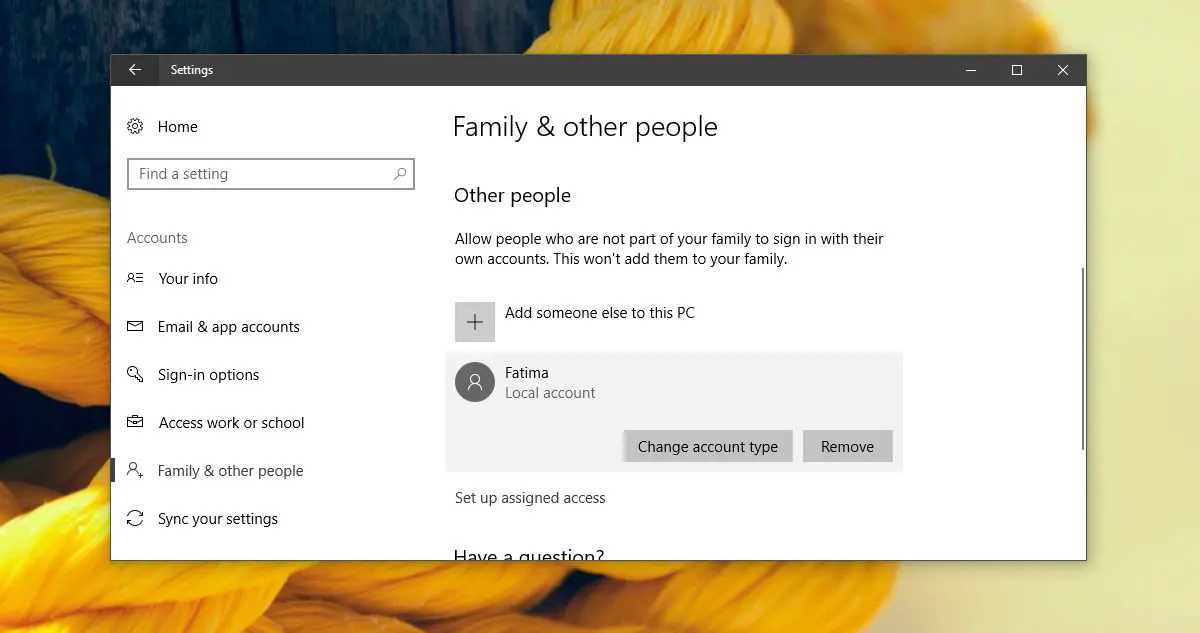Open Sync your settings page
The width and height of the screenshot is (1200, 633).
pyautogui.click(x=218, y=519)
